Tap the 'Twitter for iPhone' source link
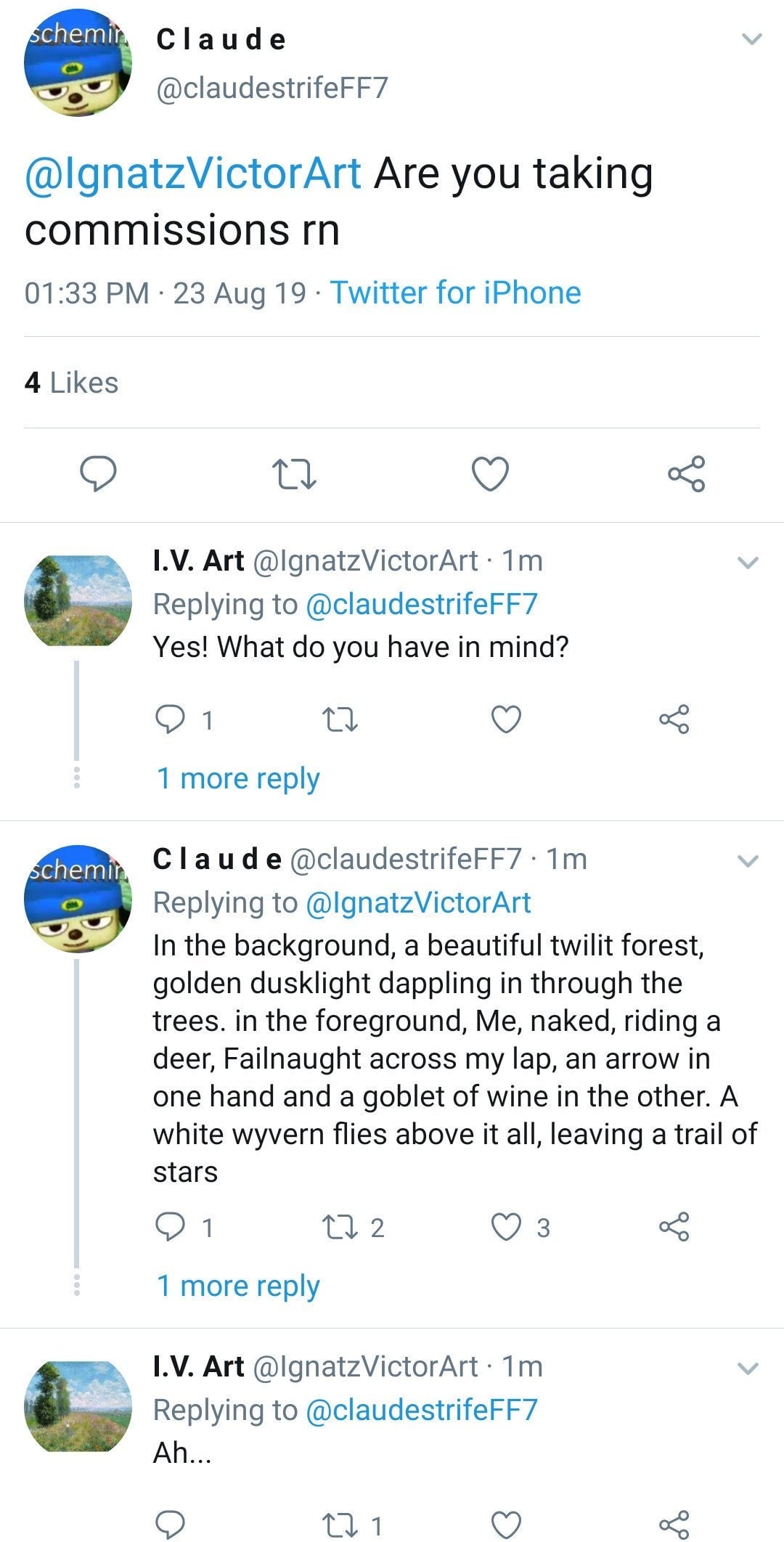Image resolution: width=784 pixels, height=1542 pixels. [x=456, y=293]
